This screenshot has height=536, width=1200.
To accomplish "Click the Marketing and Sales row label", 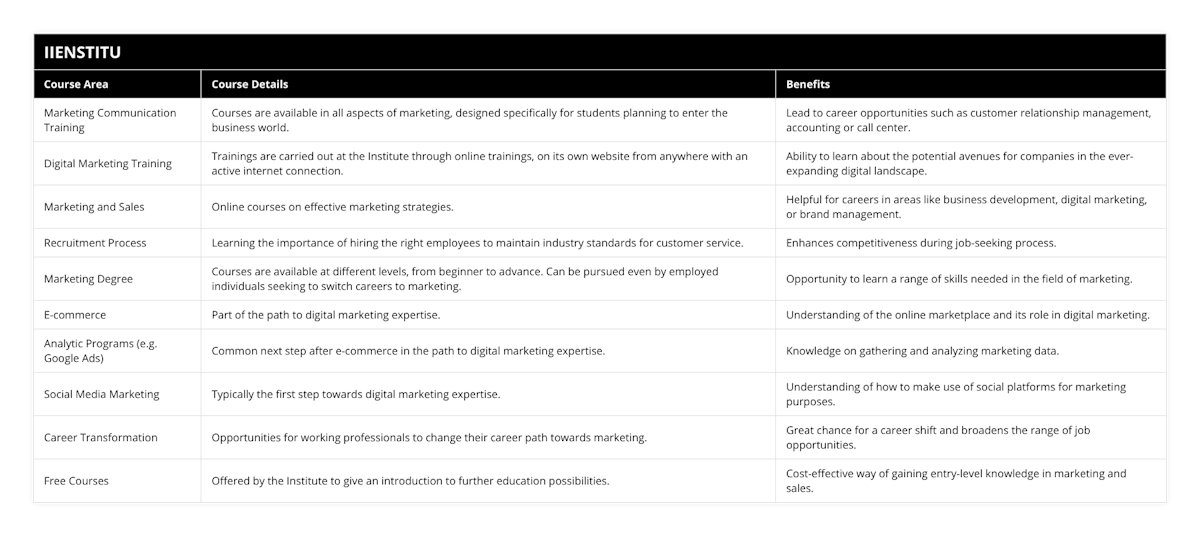I will coord(94,207).
